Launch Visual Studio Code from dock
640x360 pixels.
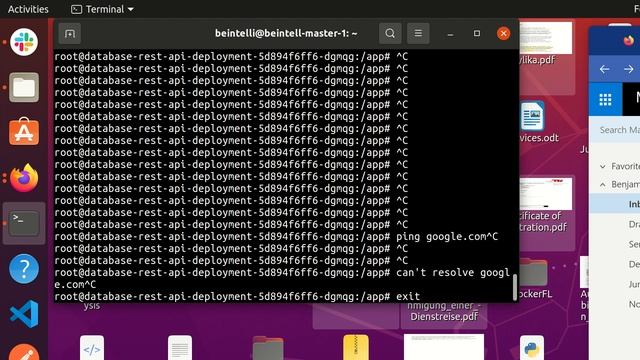click(24, 314)
